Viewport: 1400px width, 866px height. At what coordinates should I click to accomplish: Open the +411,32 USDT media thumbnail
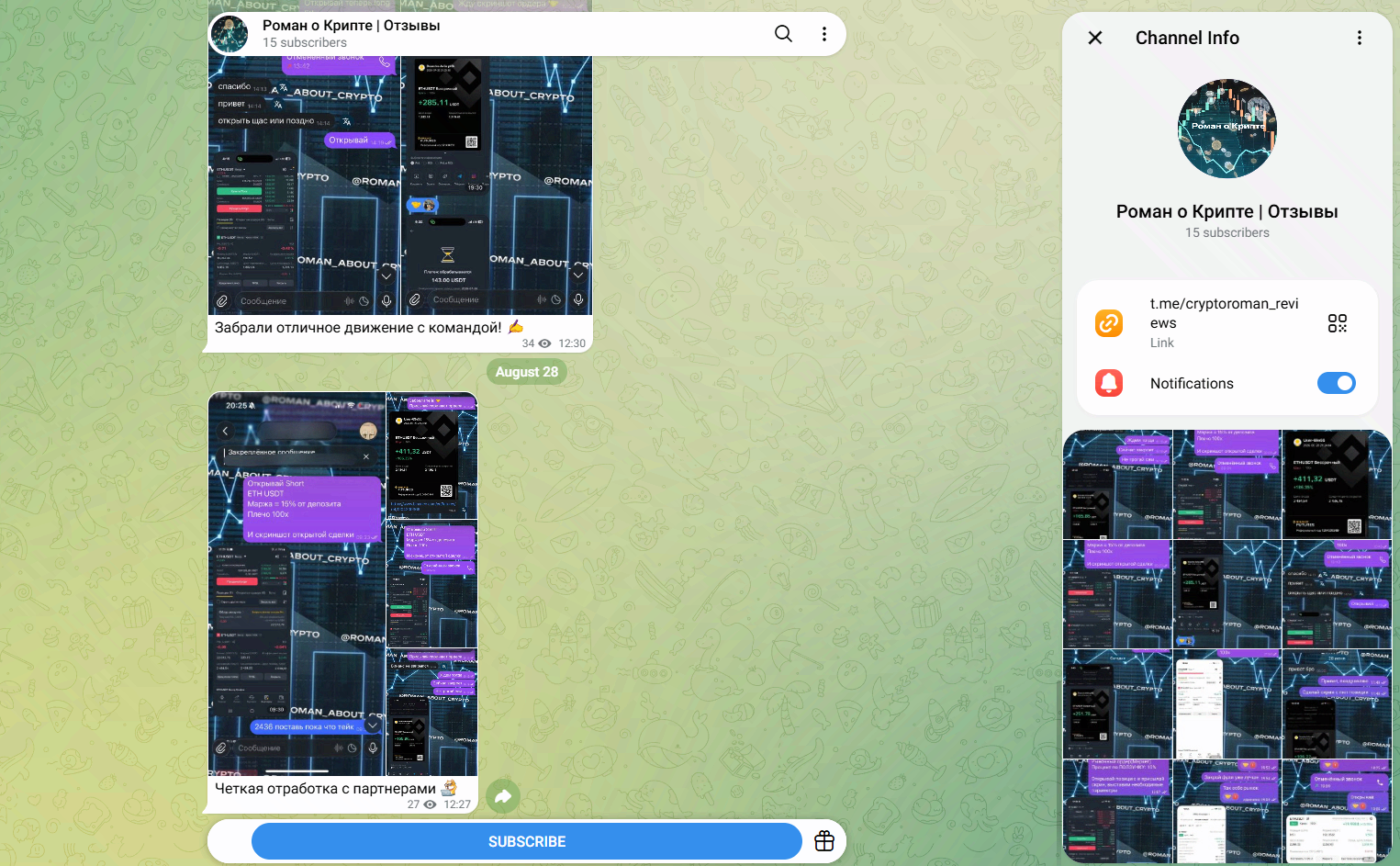1337,485
